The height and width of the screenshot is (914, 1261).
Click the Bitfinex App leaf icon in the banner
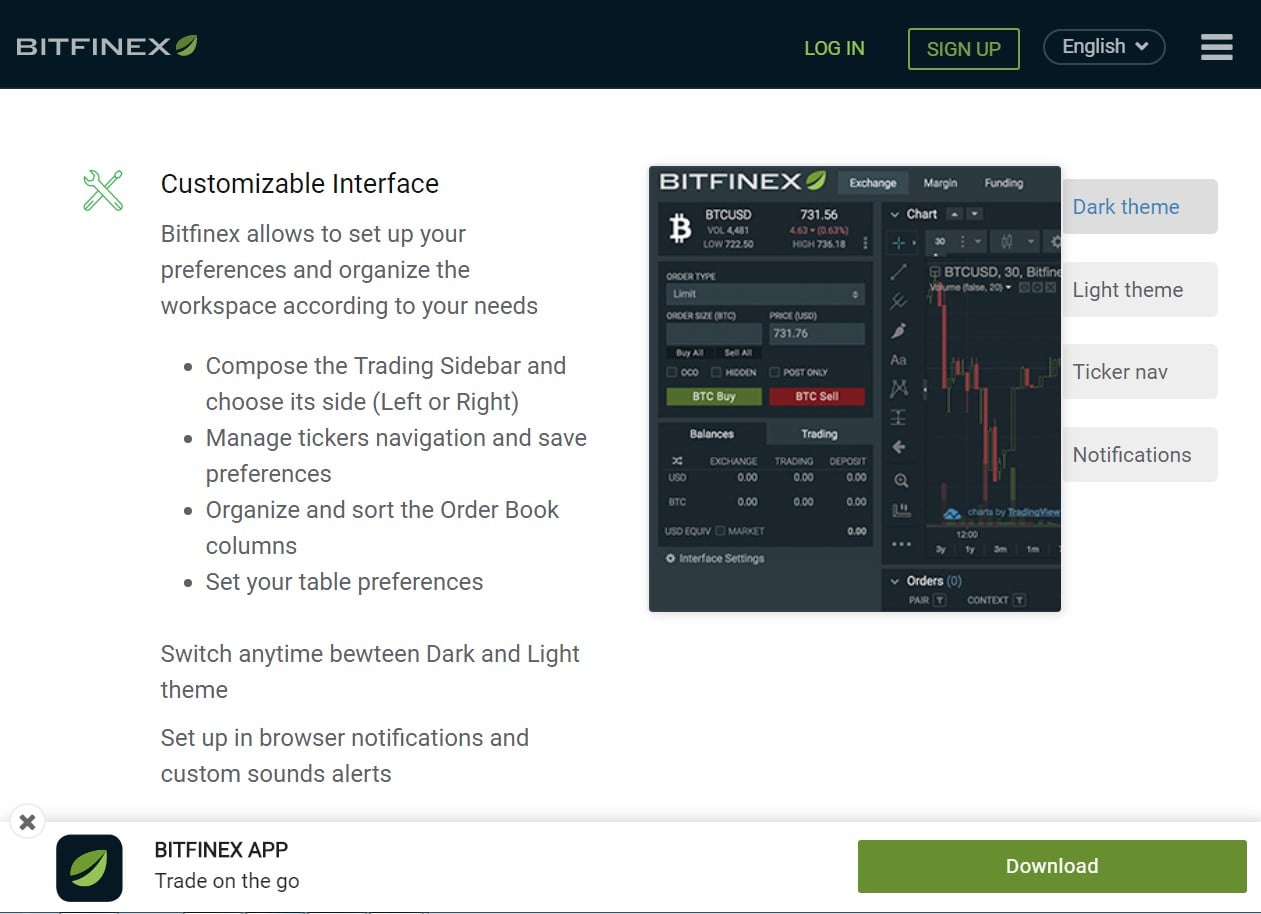89,867
